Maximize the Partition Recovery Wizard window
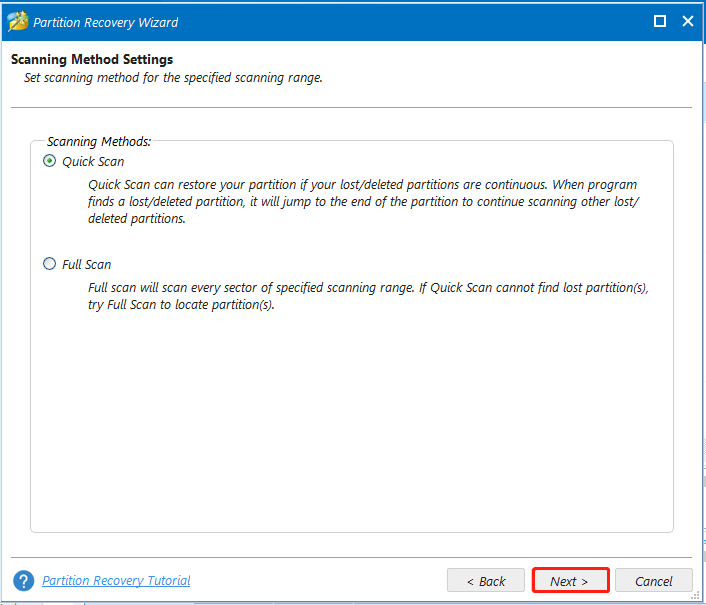Image resolution: width=706 pixels, height=605 pixels. [x=660, y=21]
